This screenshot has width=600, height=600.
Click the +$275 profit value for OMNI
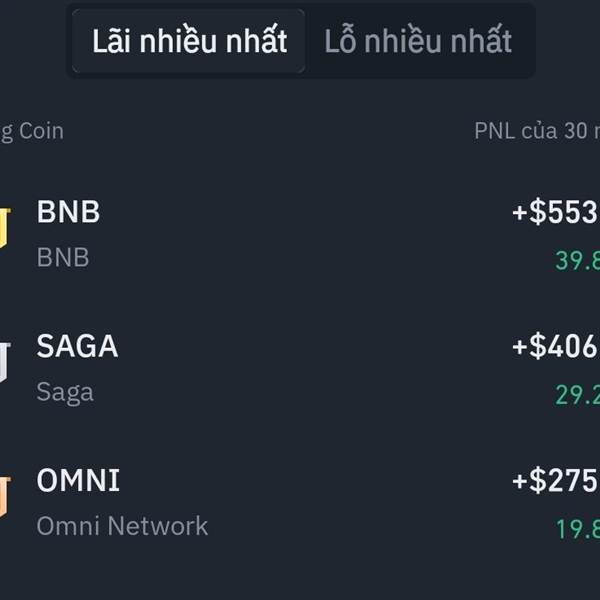pos(556,480)
